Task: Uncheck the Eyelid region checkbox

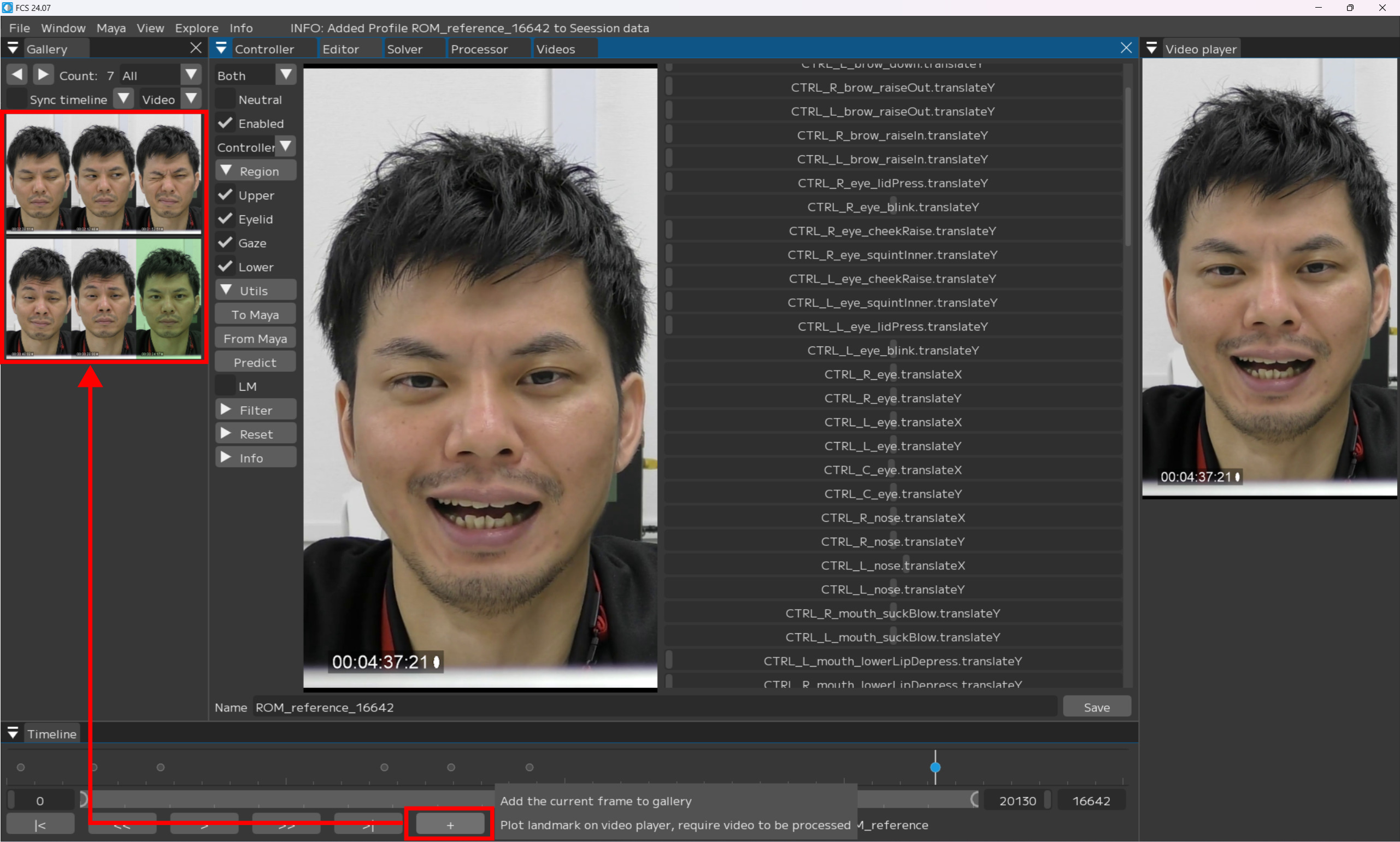Action: 226,219
